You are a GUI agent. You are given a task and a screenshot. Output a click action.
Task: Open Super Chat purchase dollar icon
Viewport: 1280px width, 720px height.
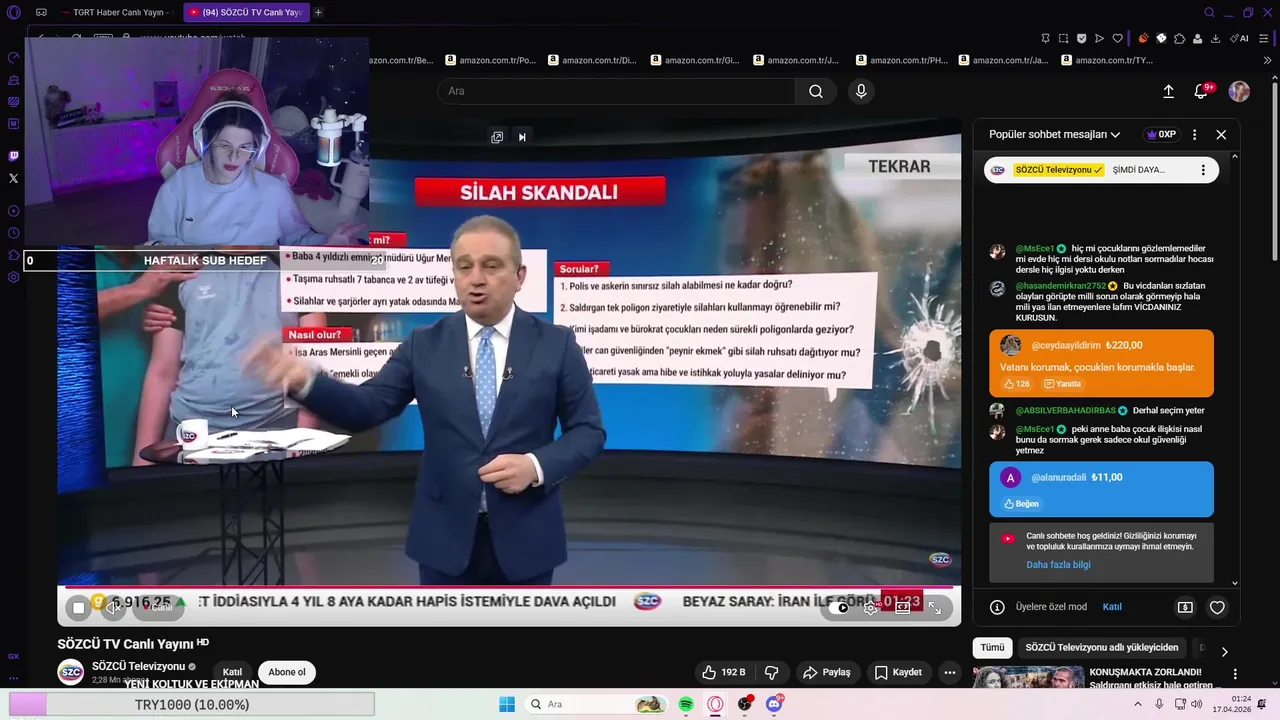[1185, 607]
